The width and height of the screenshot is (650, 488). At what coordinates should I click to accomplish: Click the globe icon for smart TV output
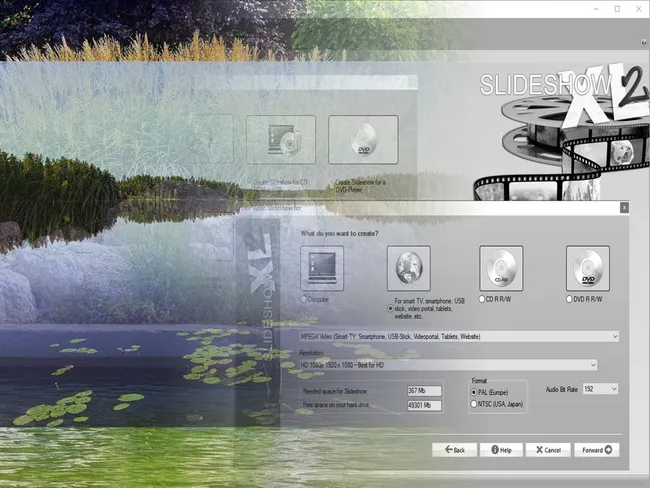408,268
